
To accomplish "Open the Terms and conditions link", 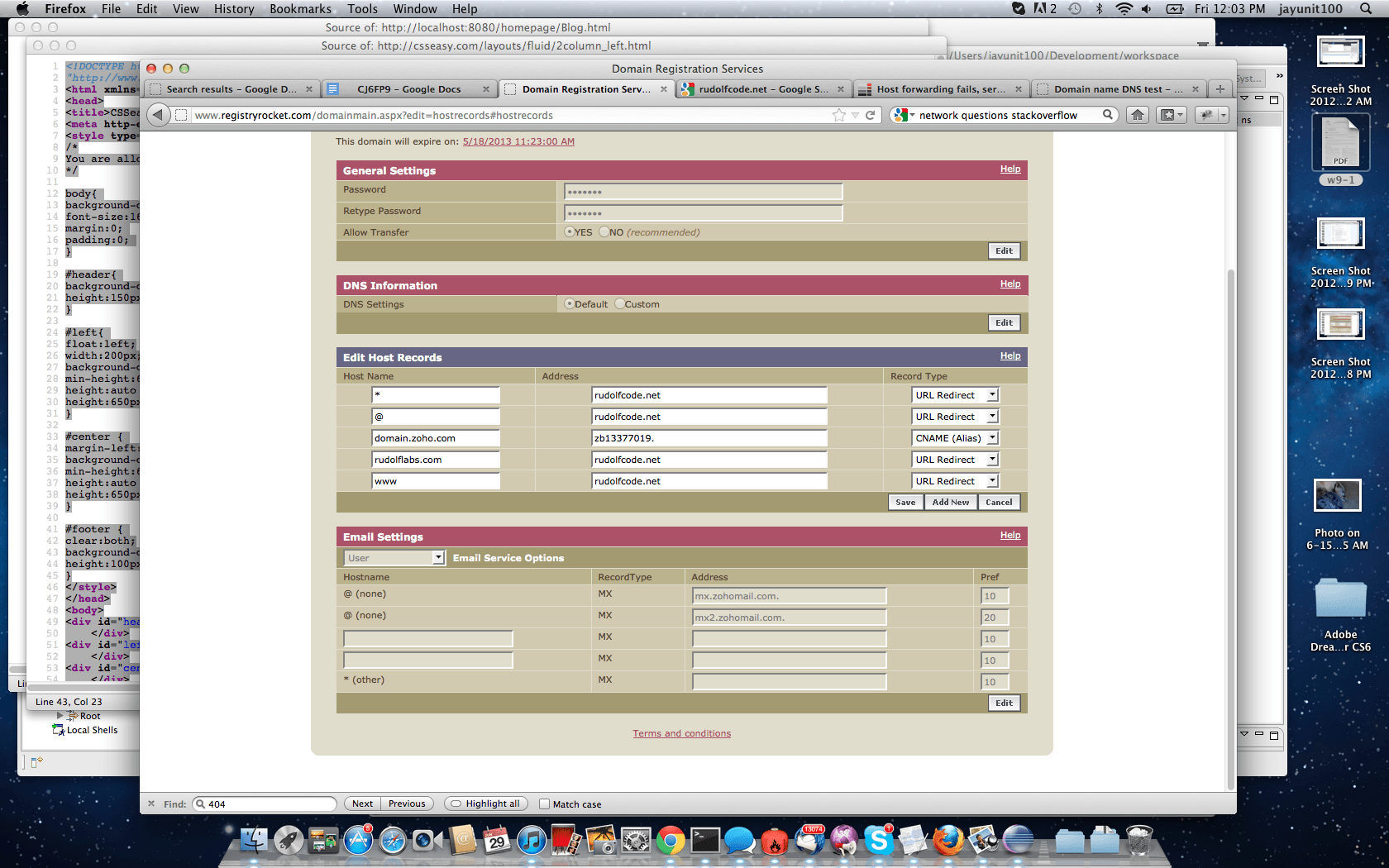I will [681, 733].
